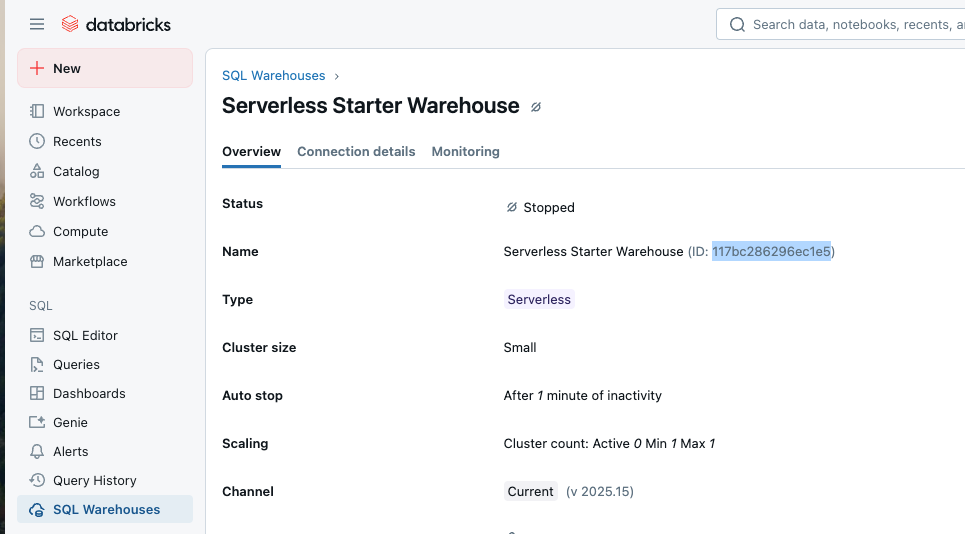Screen dimensions: 965x534
Task: Open the SQL Editor sidebar item
Action: pos(105,335)
